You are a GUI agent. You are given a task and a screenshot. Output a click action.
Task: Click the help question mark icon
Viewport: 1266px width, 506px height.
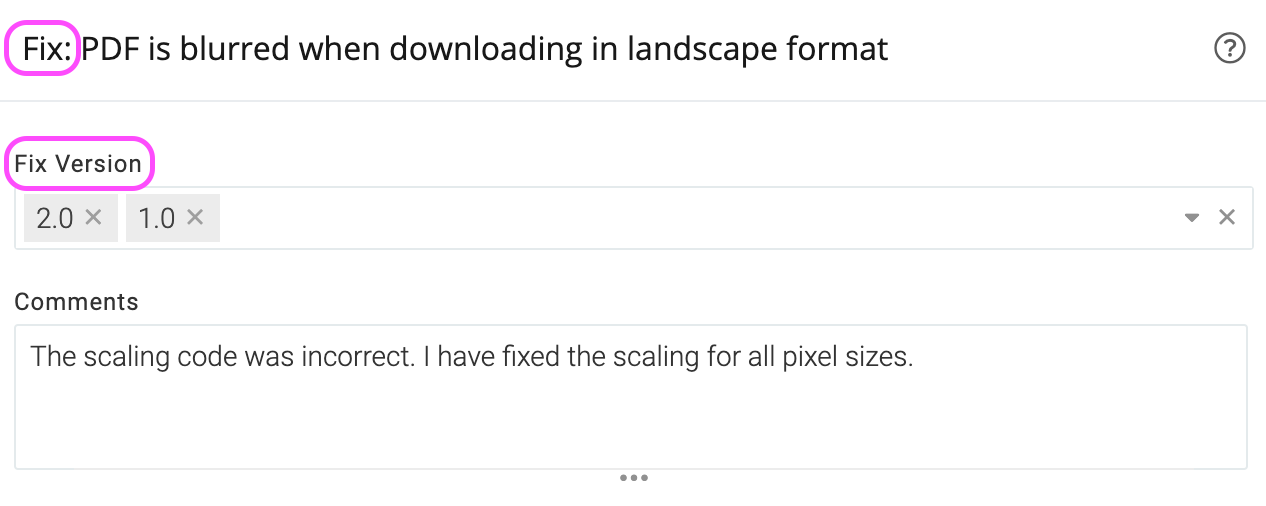[x=1229, y=48]
